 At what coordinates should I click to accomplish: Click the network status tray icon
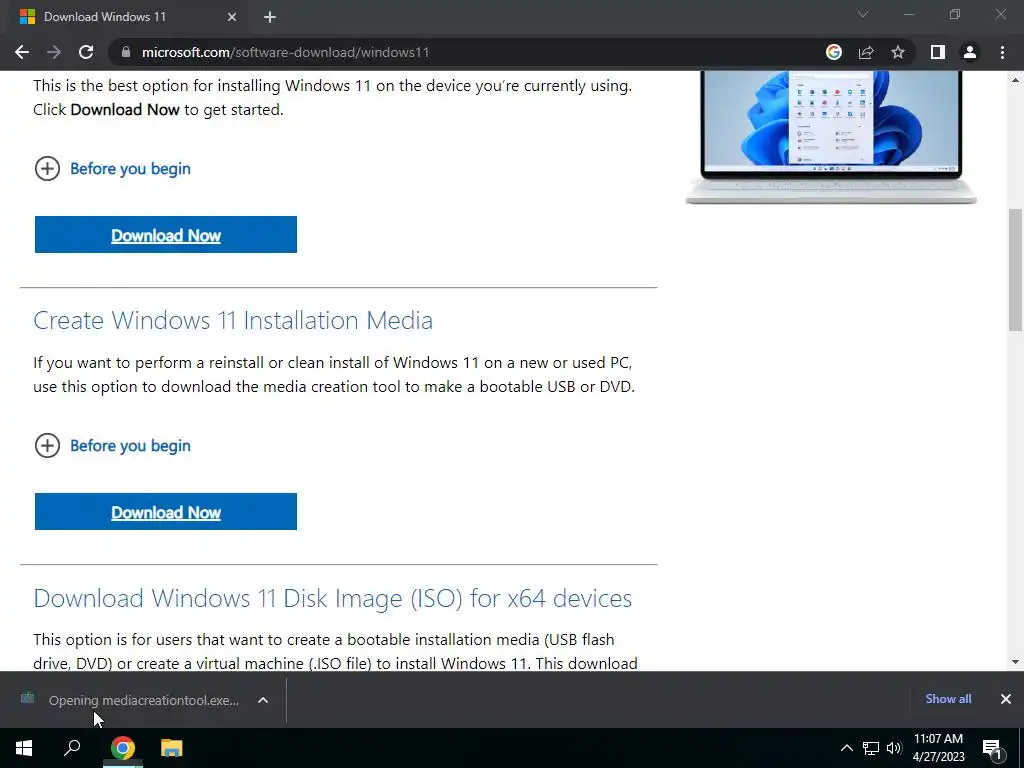click(x=871, y=748)
